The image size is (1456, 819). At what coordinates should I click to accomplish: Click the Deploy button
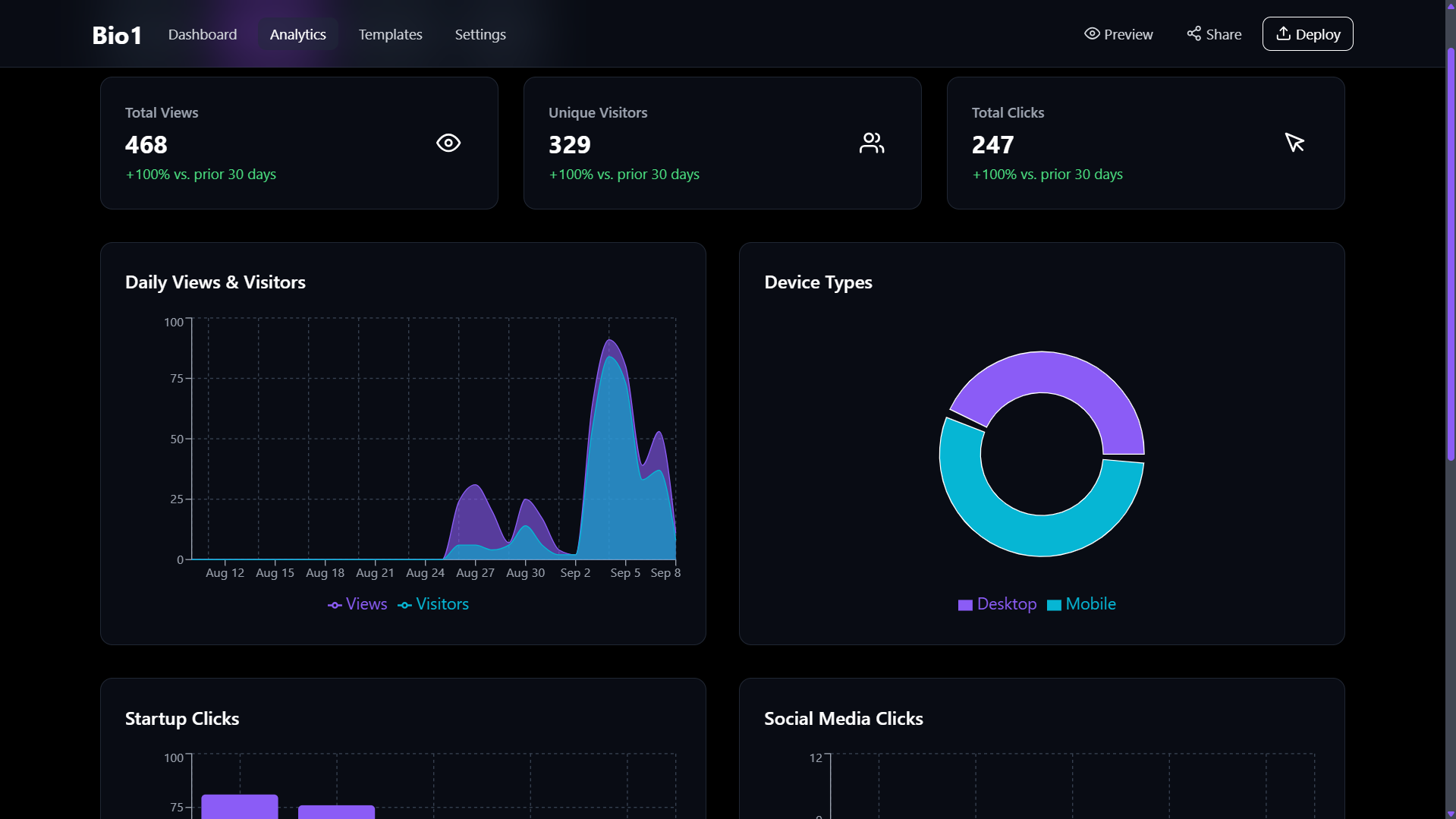click(1307, 34)
